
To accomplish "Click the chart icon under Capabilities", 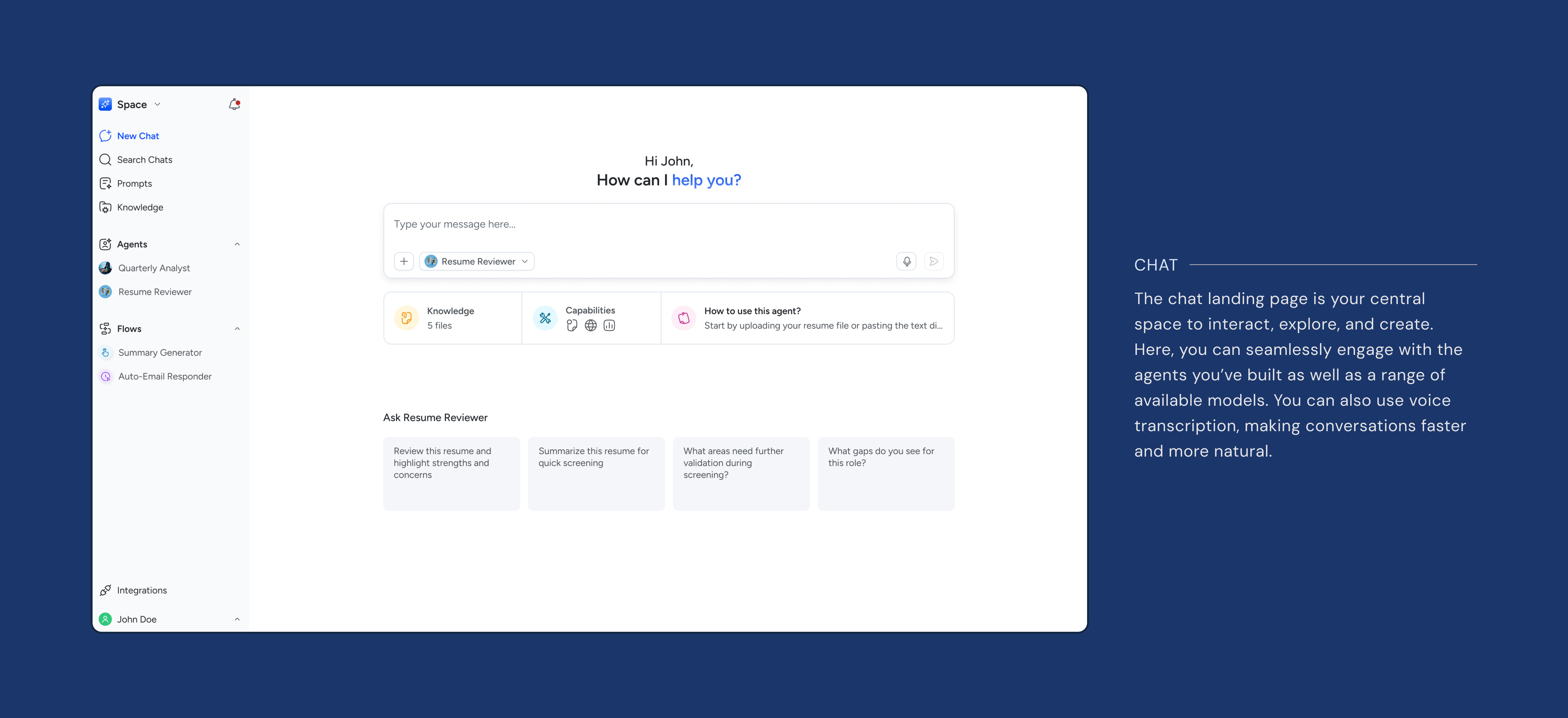I will pos(609,326).
